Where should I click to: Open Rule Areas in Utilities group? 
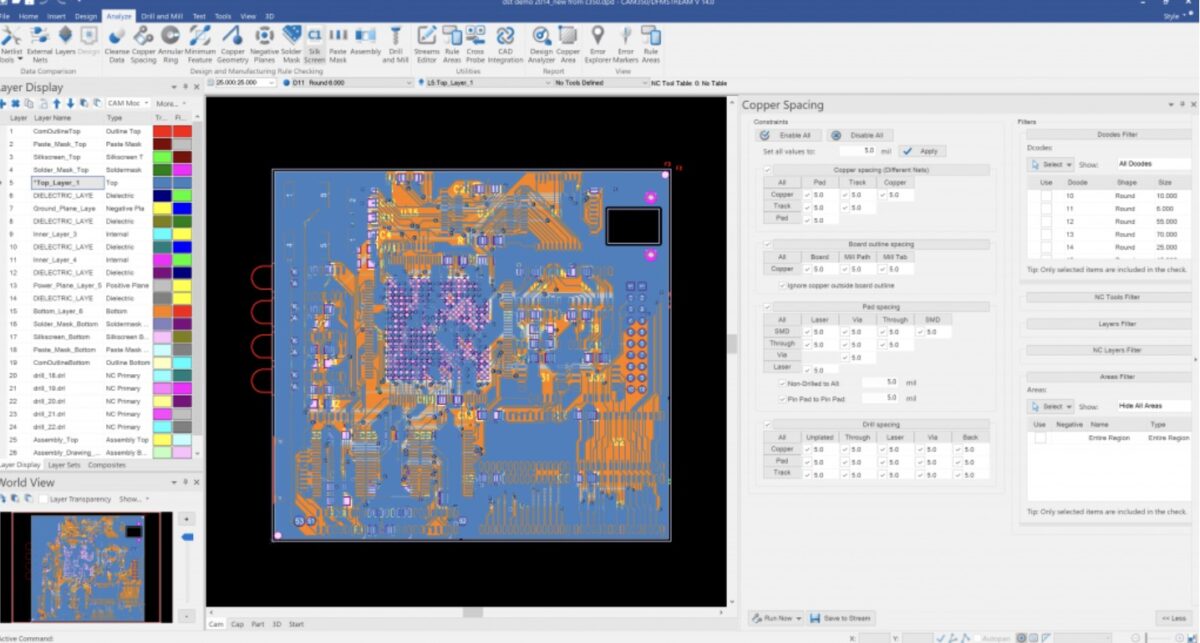[452, 44]
